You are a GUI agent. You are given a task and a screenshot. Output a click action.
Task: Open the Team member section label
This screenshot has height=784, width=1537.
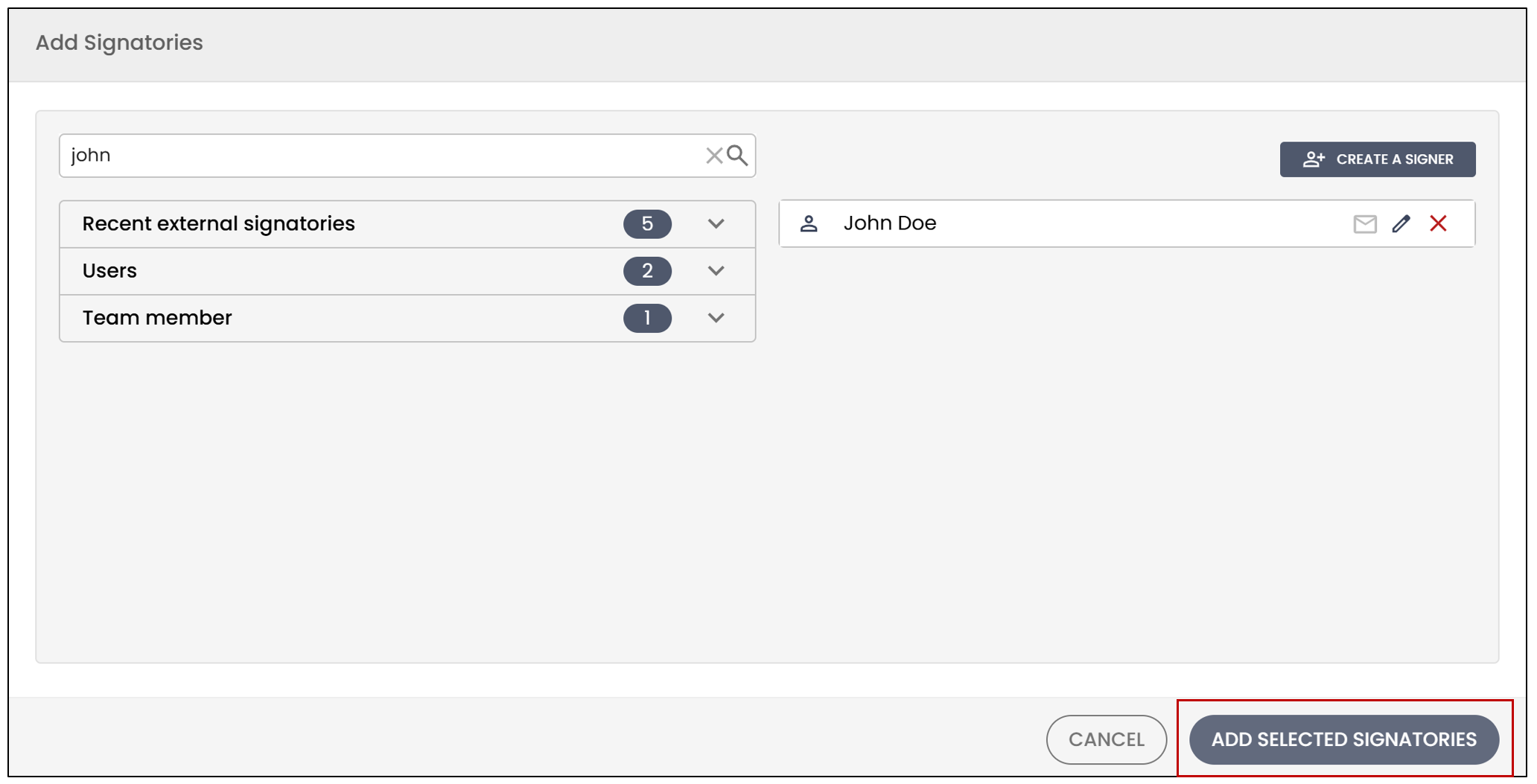click(157, 318)
